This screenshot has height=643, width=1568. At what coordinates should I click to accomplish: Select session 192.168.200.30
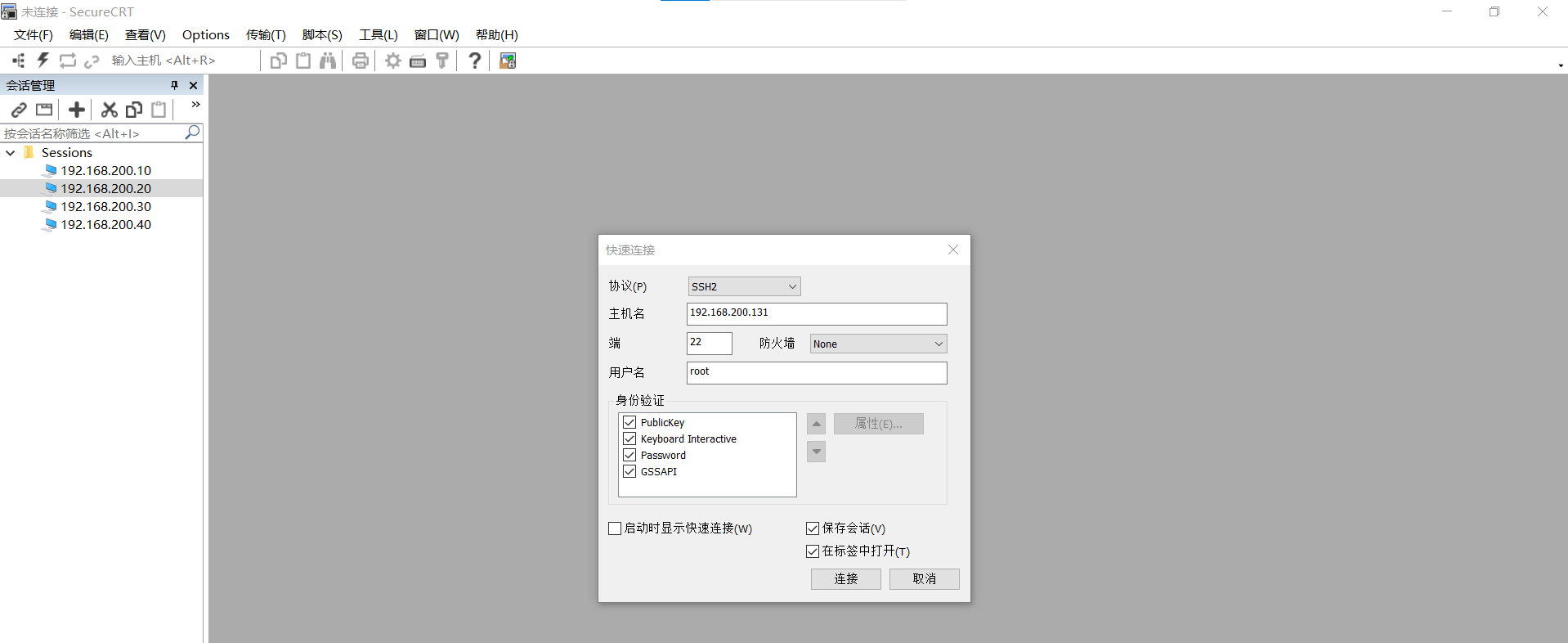[105, 206]
